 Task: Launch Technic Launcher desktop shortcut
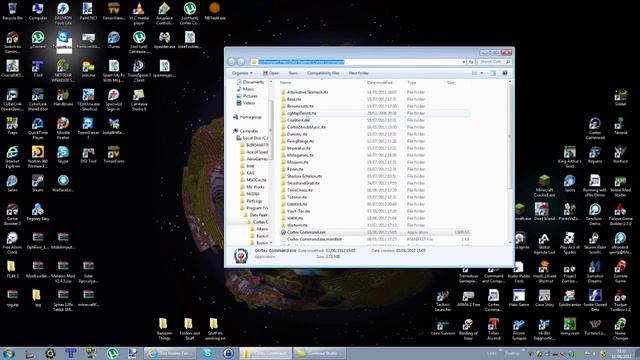click(443, 300)
